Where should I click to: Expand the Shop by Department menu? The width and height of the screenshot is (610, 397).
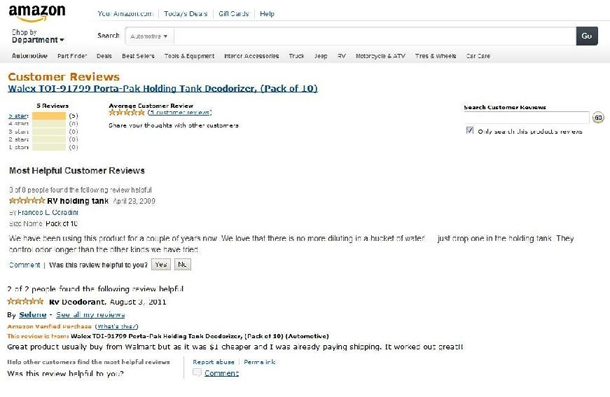pyautogui.click(x=37, y=36)
